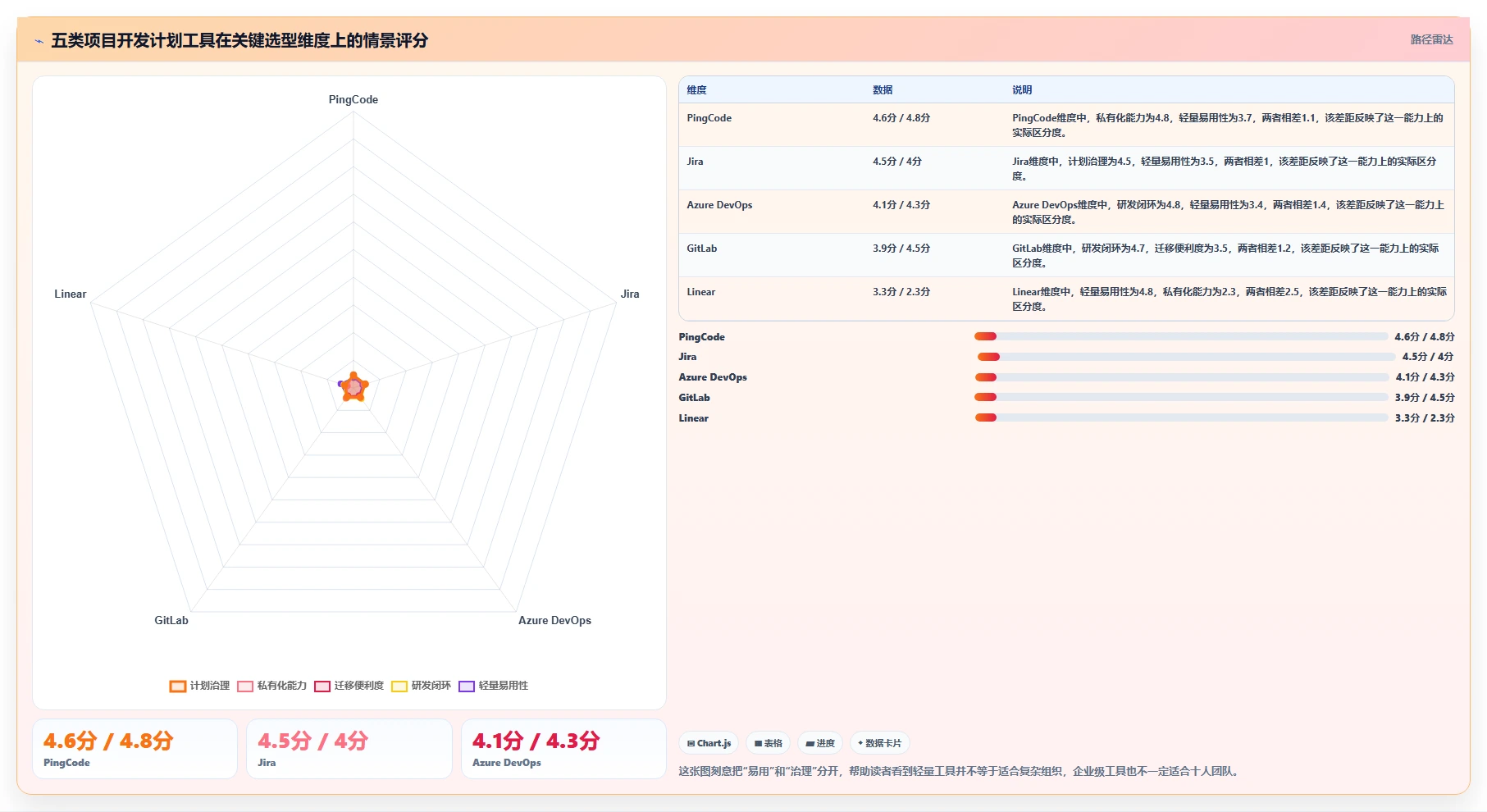Select the Azure DevOps table row name
1487x812 pixels.
719,205
